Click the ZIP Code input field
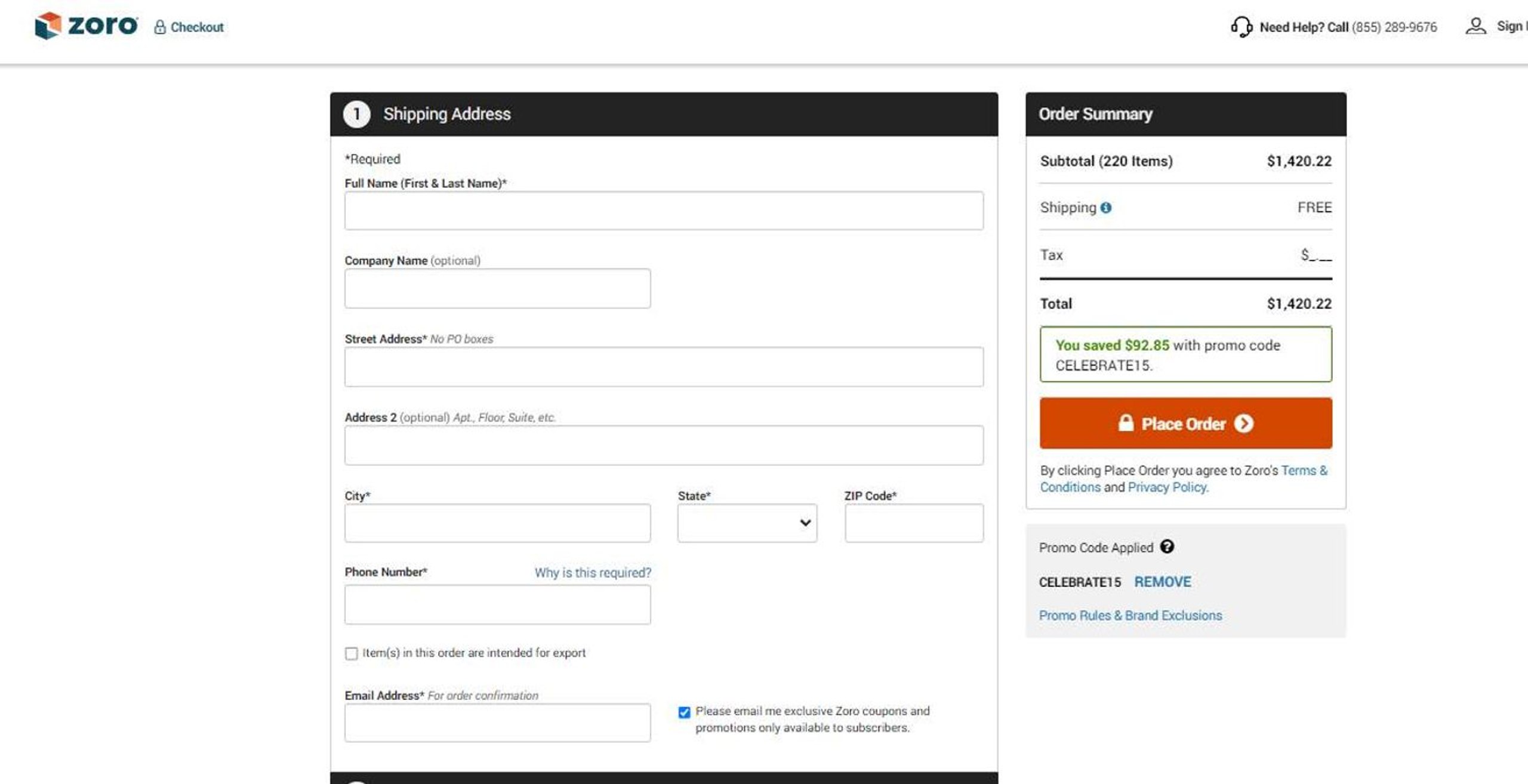Image resolution: width=1528 pixels, height=784 pixels. pos(913,523)
